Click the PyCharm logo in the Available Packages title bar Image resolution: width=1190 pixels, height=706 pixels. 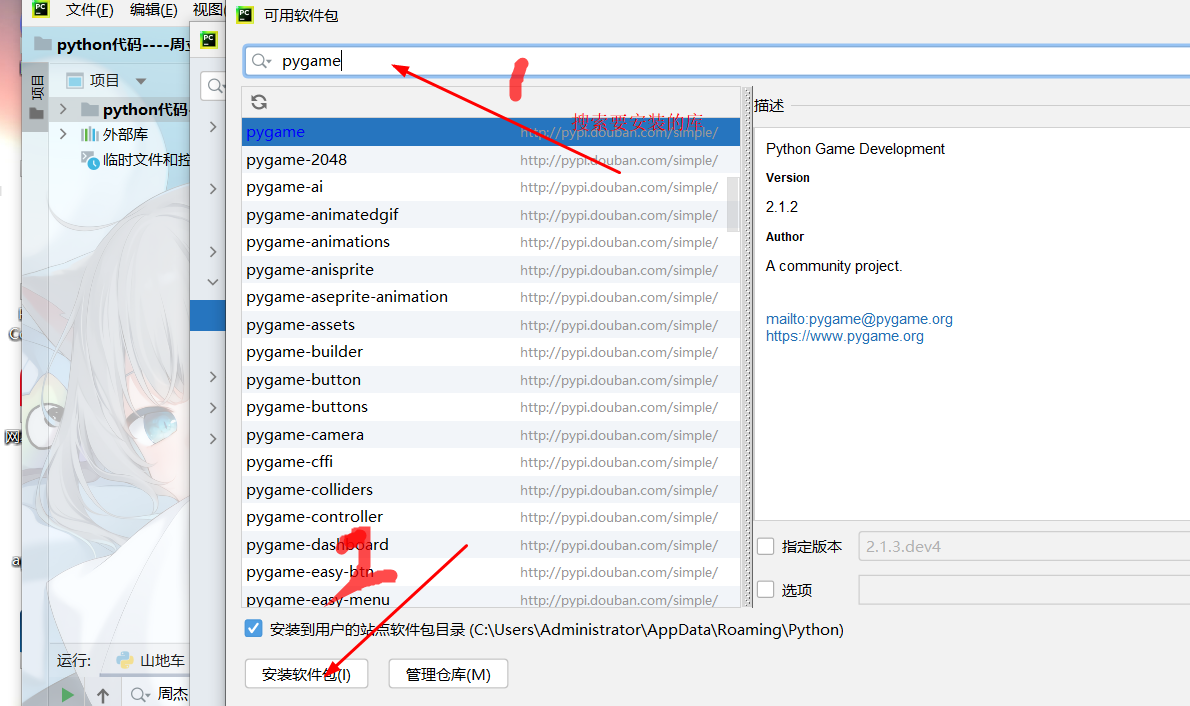[x=245, y=15]
